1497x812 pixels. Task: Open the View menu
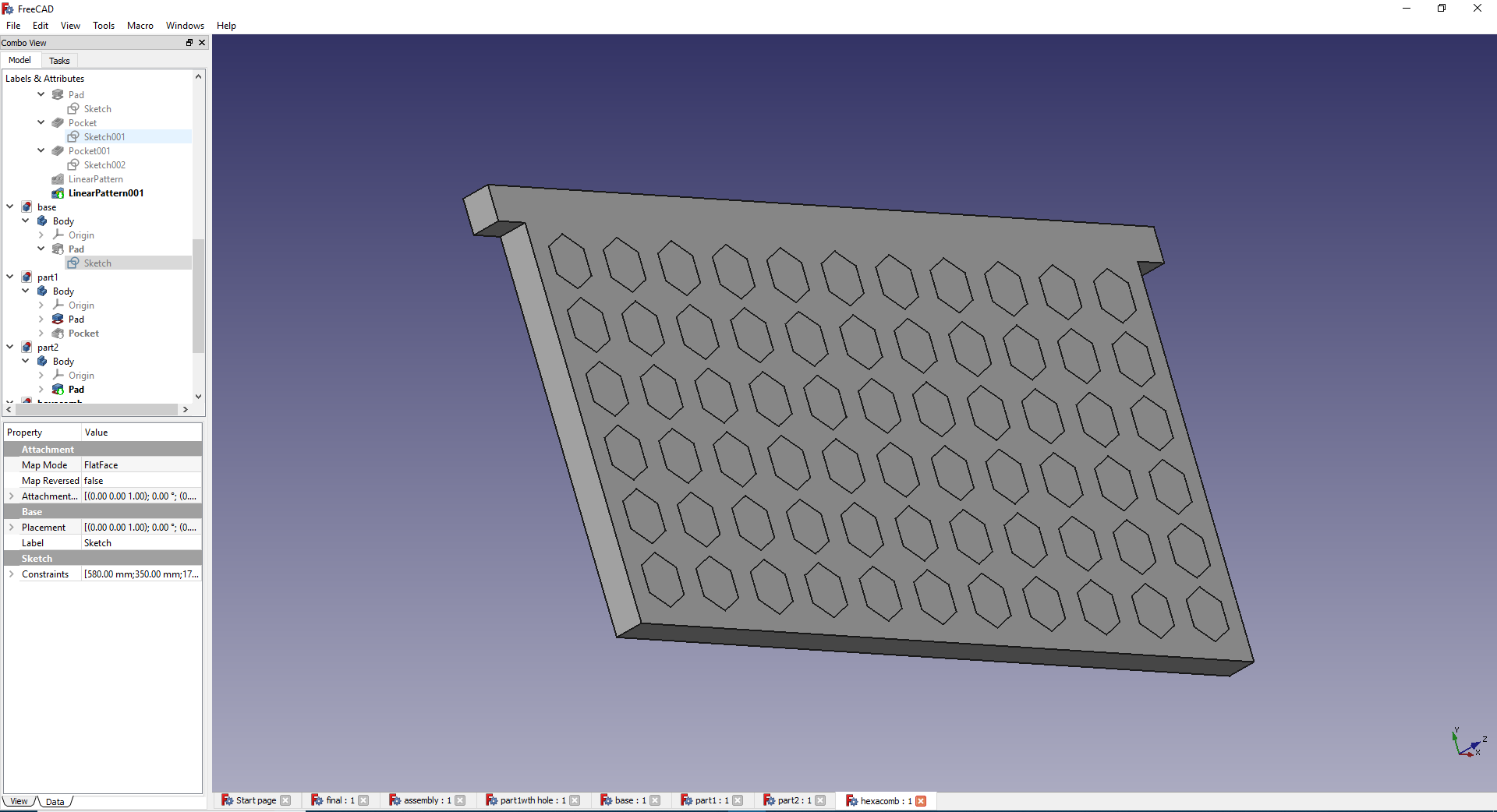(70, 26)
